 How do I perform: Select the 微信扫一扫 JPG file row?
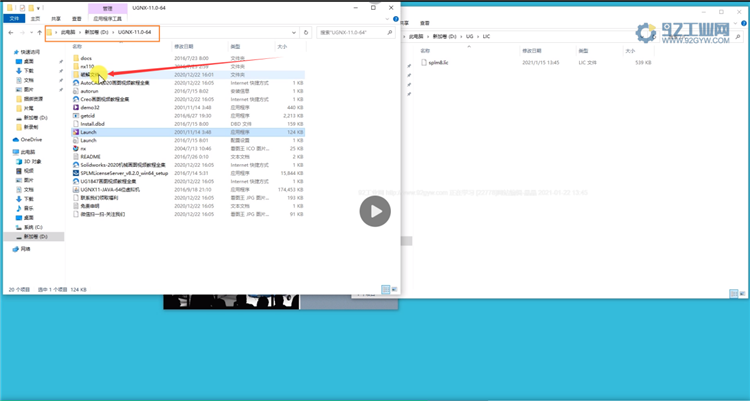[188, 214]
